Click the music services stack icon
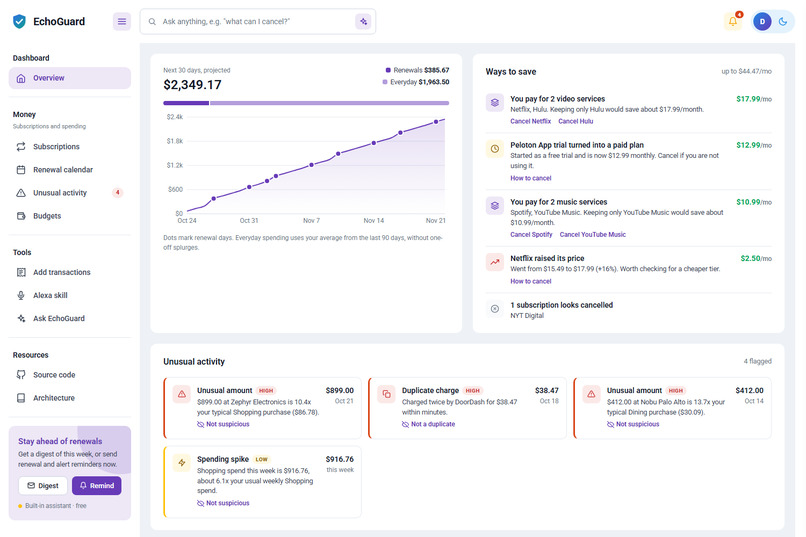 point(494,206)
